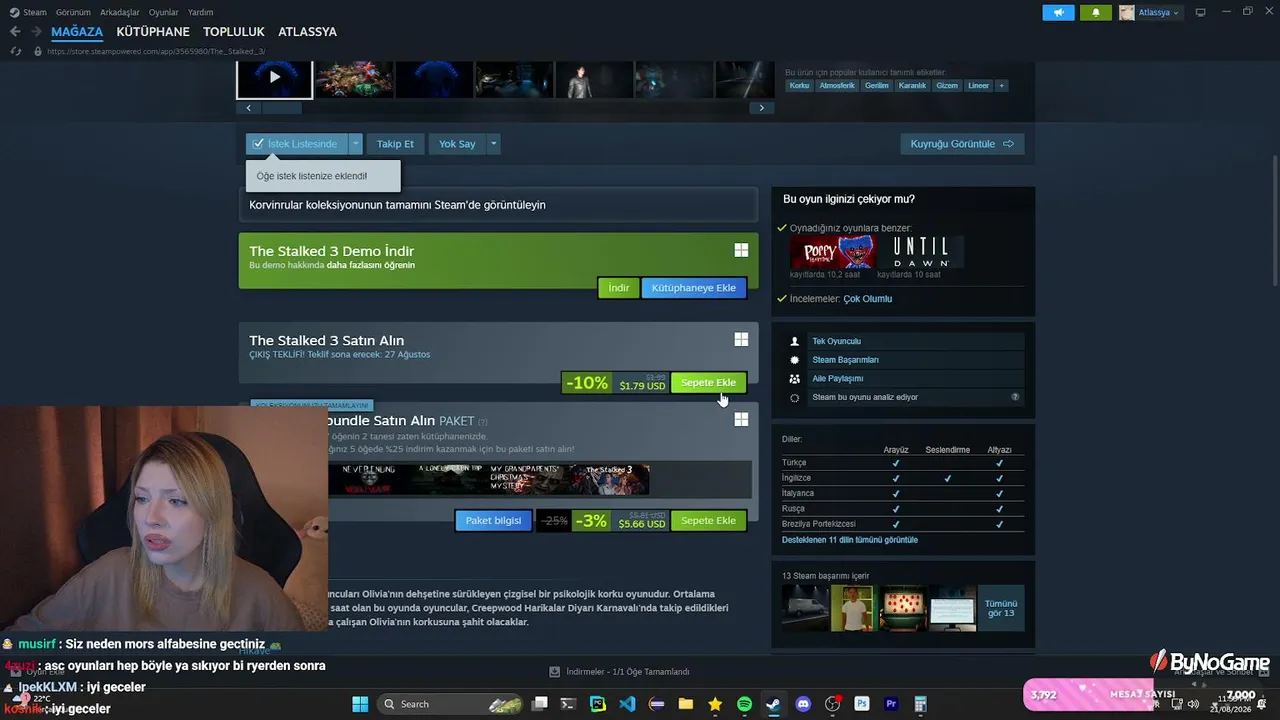Add the bundle to cart for $5.66

(708, 521)
